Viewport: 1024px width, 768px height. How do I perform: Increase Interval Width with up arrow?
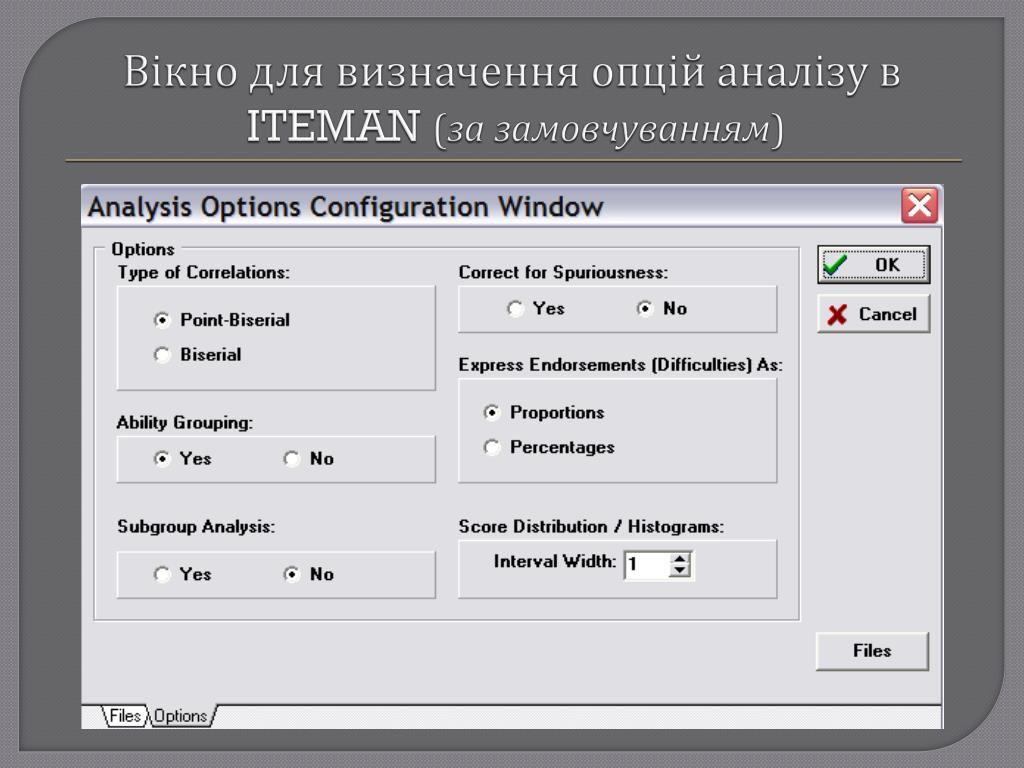[x=680, y=559]
